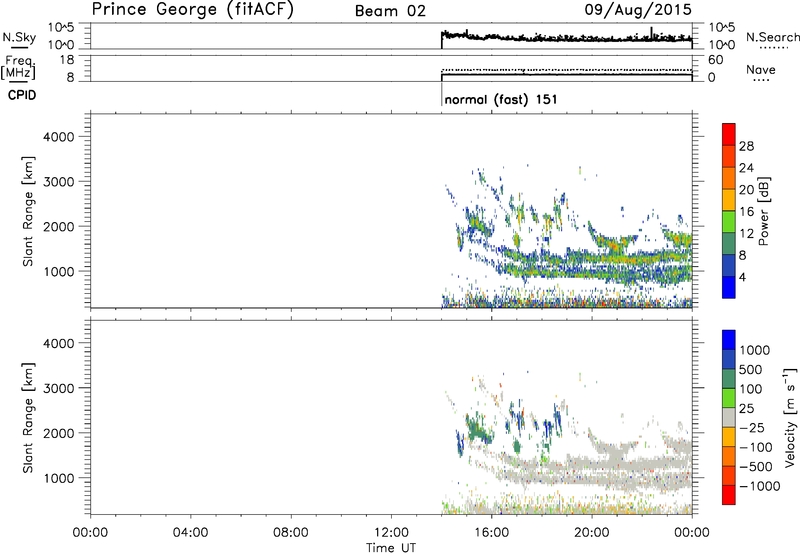The image size is (800, 554).
Task: Click the Prince George (fitACF) title
Action: (193, 10)
